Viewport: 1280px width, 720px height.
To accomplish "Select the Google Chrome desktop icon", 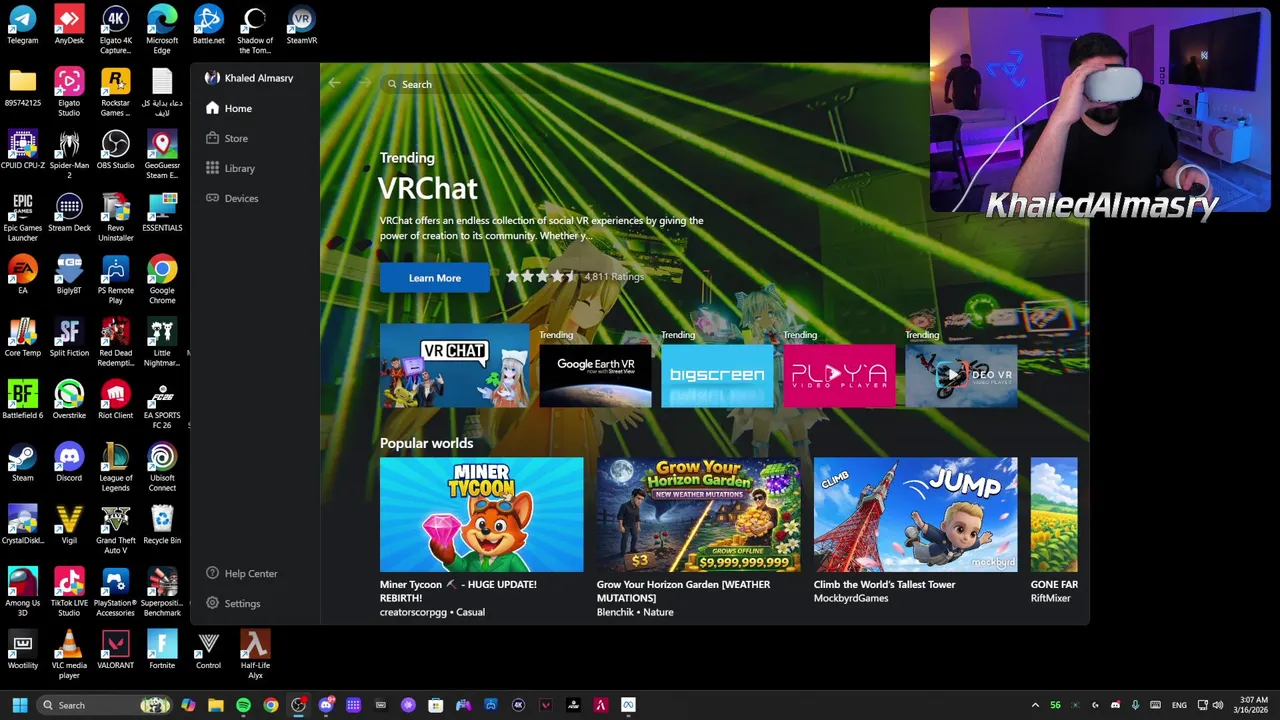I will (162, 280).
